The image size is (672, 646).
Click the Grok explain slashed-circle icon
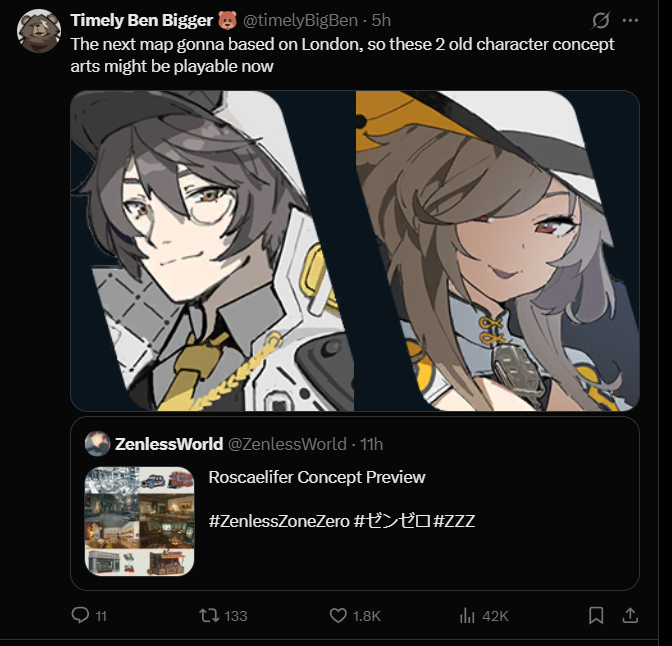[600, 20]
